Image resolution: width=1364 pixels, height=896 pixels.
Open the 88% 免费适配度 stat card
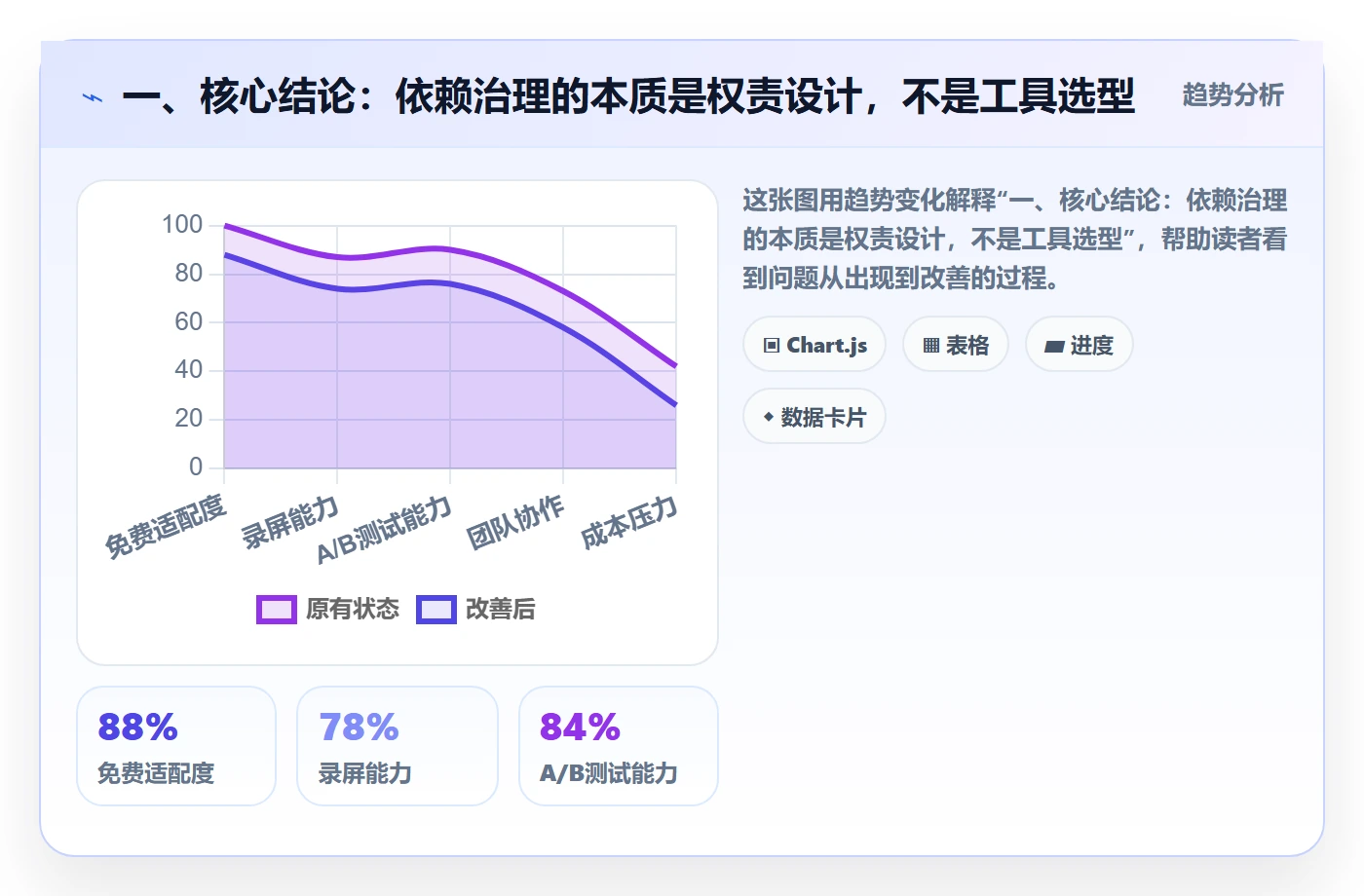(176, 746)
